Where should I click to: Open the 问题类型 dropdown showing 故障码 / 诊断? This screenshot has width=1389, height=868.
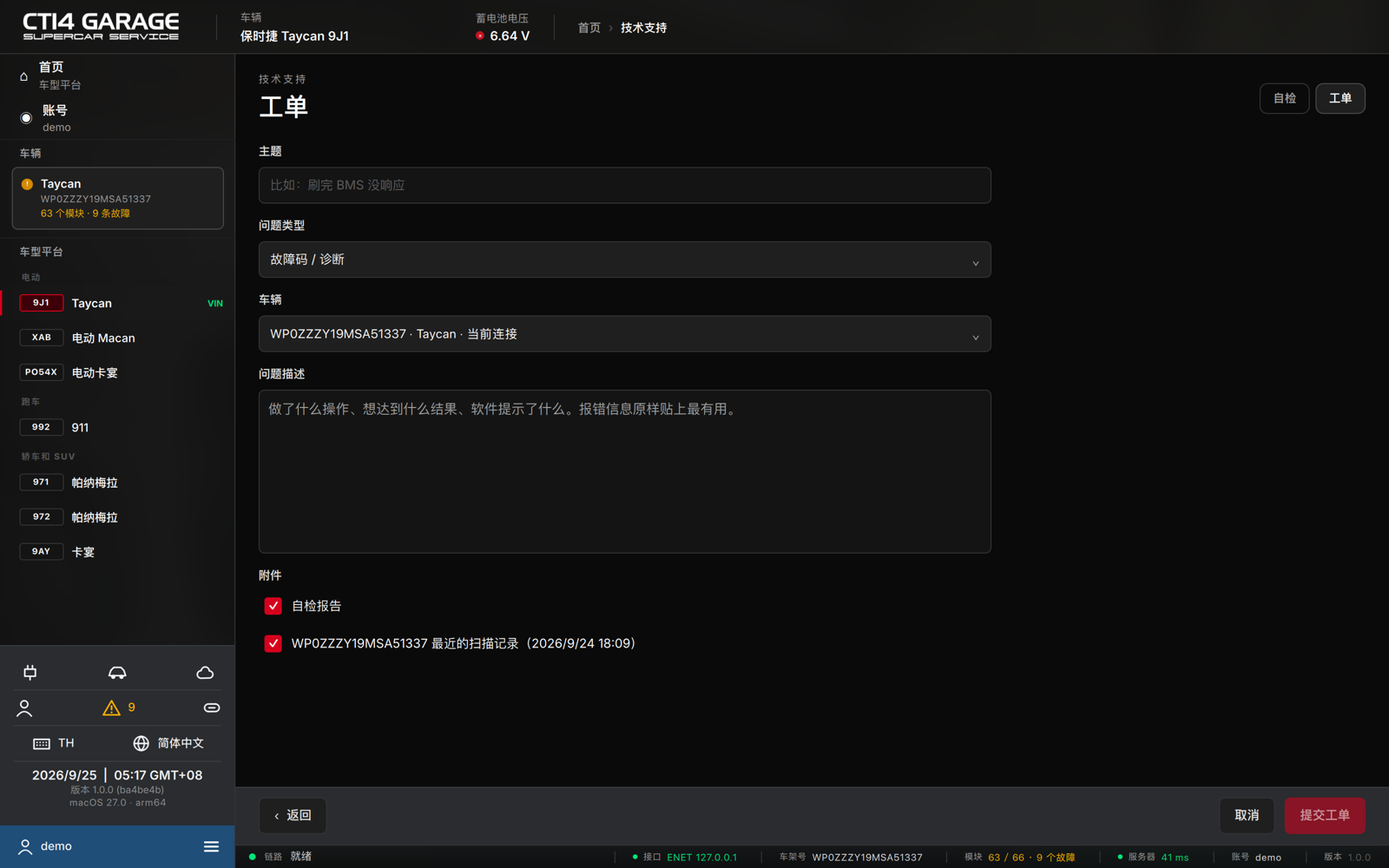625,260
